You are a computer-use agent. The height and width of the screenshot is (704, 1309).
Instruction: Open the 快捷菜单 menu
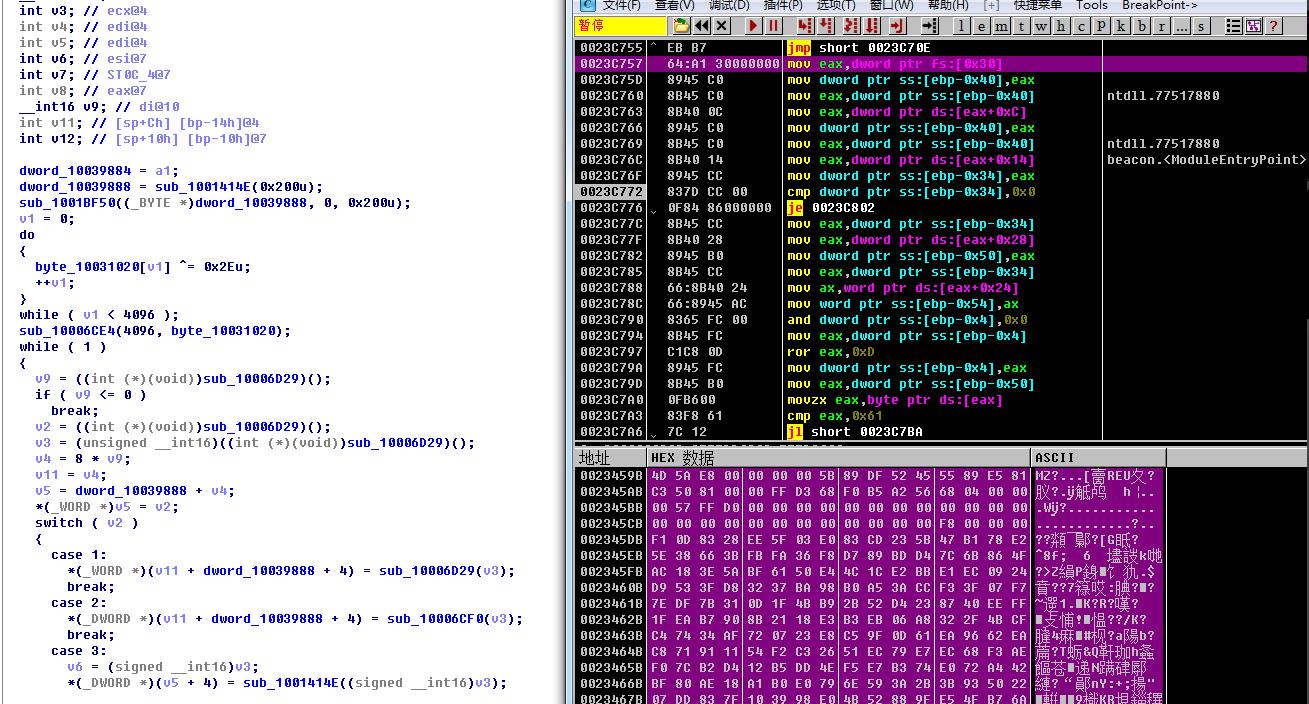pos(1037,5)
